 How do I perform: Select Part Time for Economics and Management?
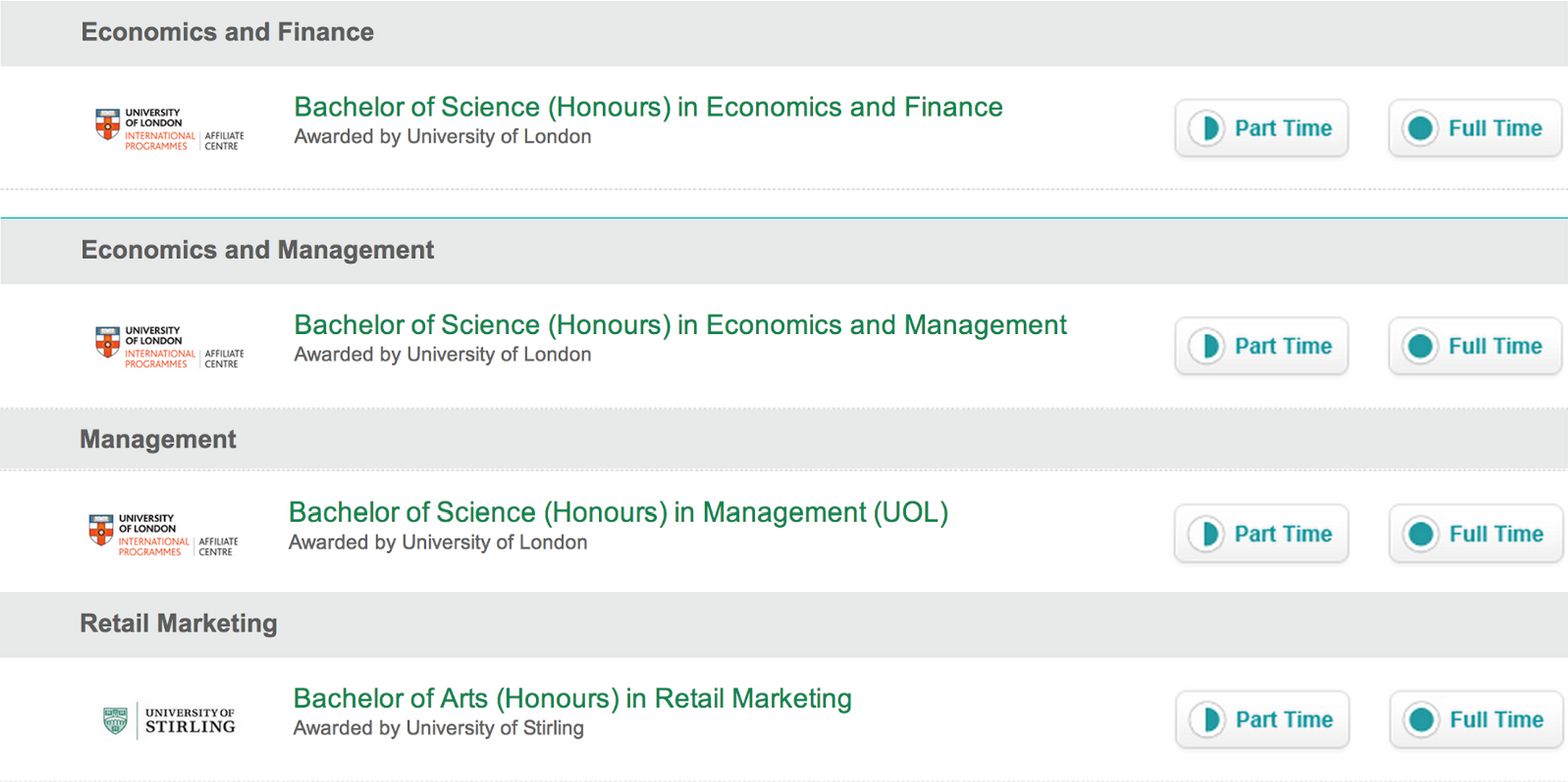(x=1261, y=346)
